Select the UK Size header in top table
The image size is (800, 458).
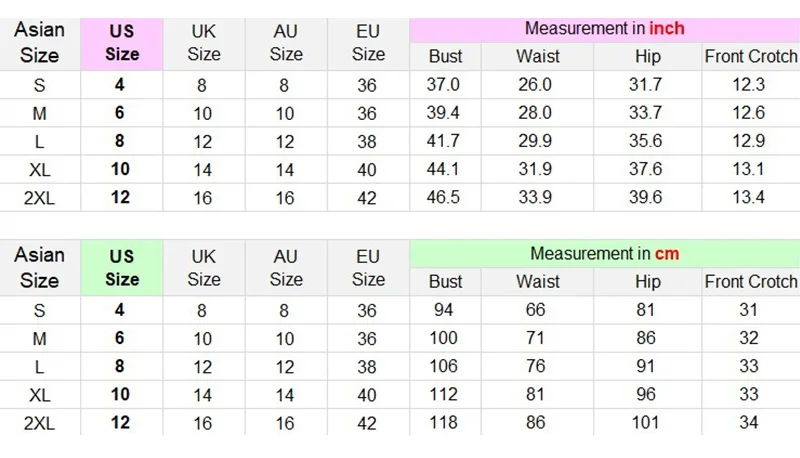coord(204,43)
